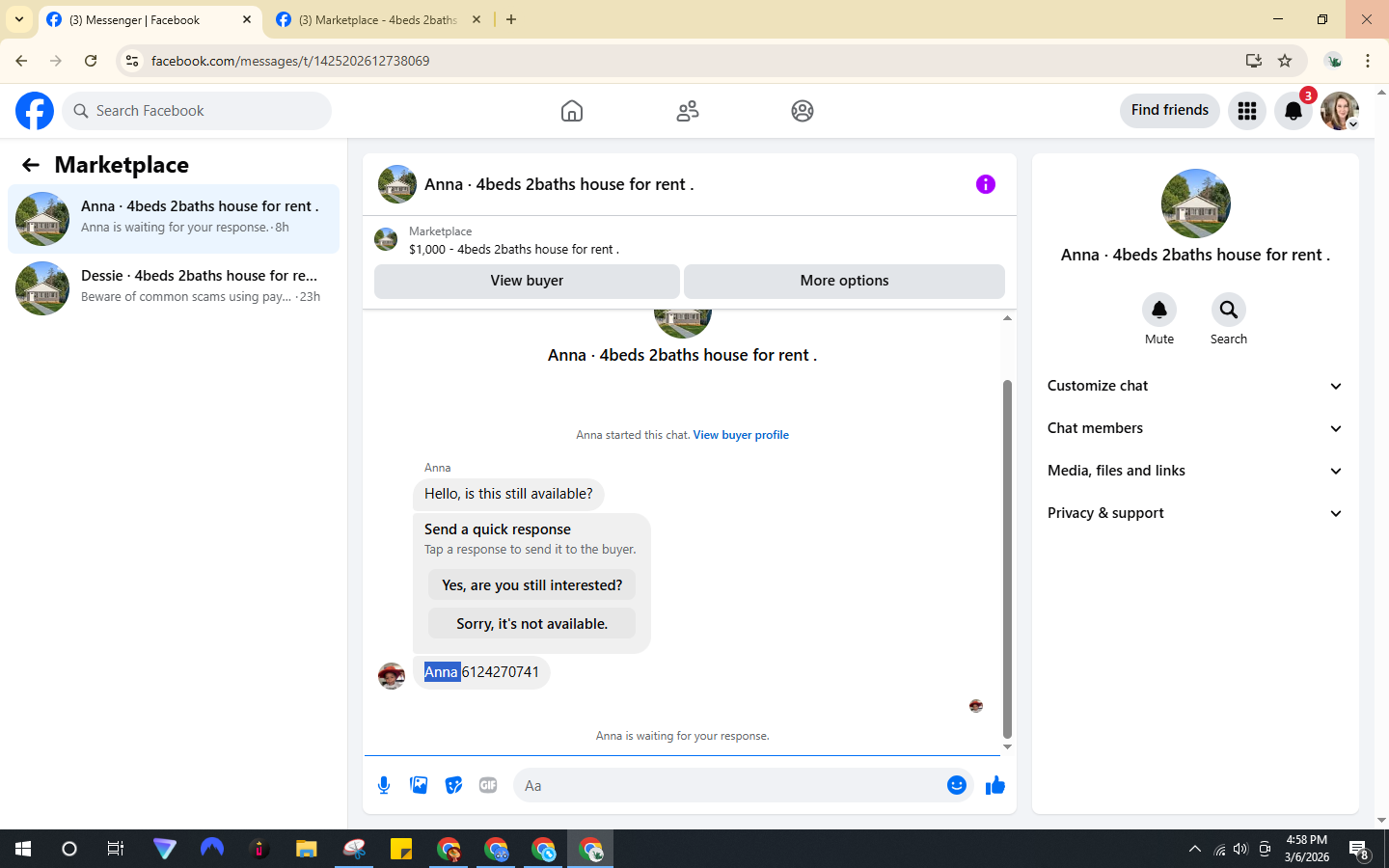This screenshot has width=1389, height=868.
Task: Go to the Home feed icon
Action: 572,111
